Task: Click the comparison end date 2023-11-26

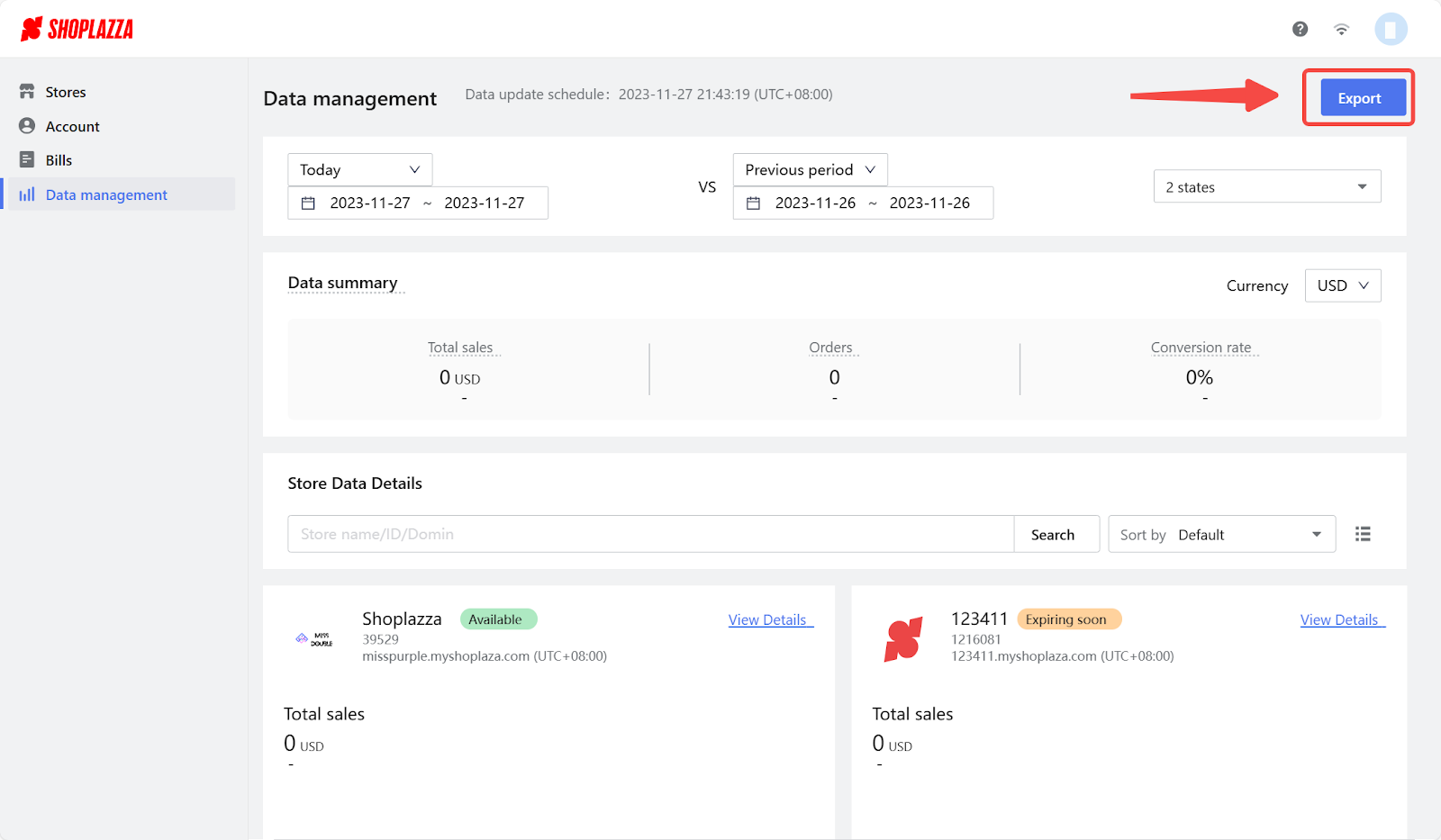Action: (x=930, y=203)
